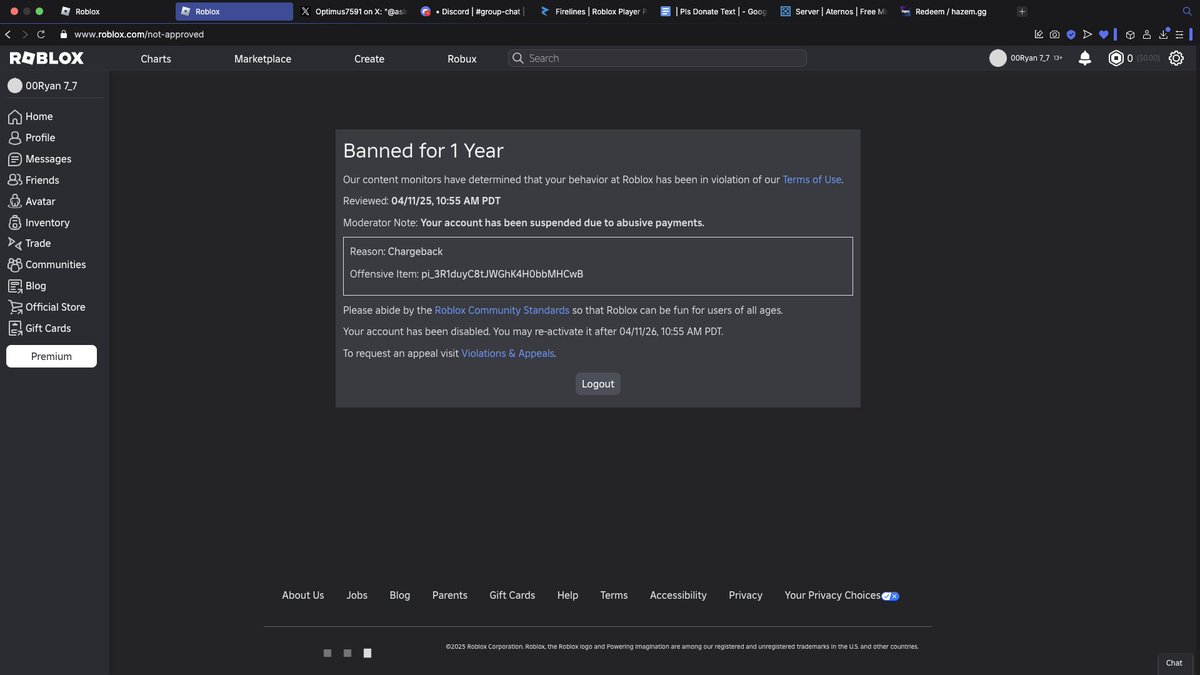This screenshot has height=675, width=1200.
Task: Switch to the Discord group-chat tab
Action: click(473, 11)
